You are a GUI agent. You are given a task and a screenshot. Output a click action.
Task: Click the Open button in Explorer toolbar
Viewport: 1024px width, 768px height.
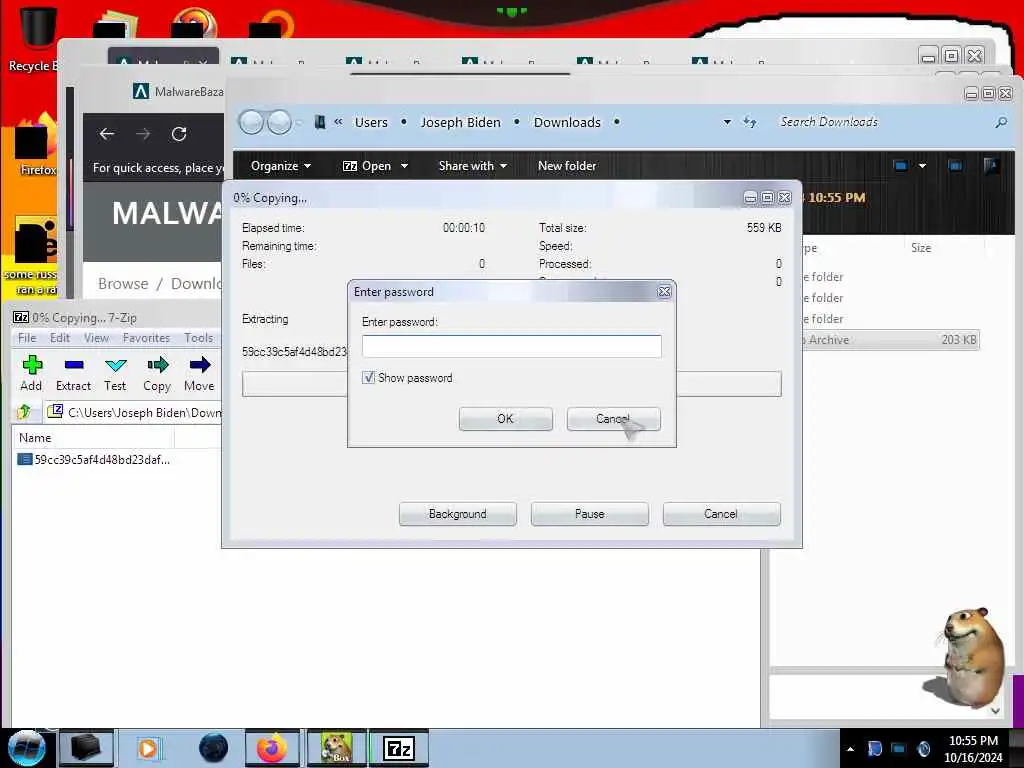[x=367, y=166]
